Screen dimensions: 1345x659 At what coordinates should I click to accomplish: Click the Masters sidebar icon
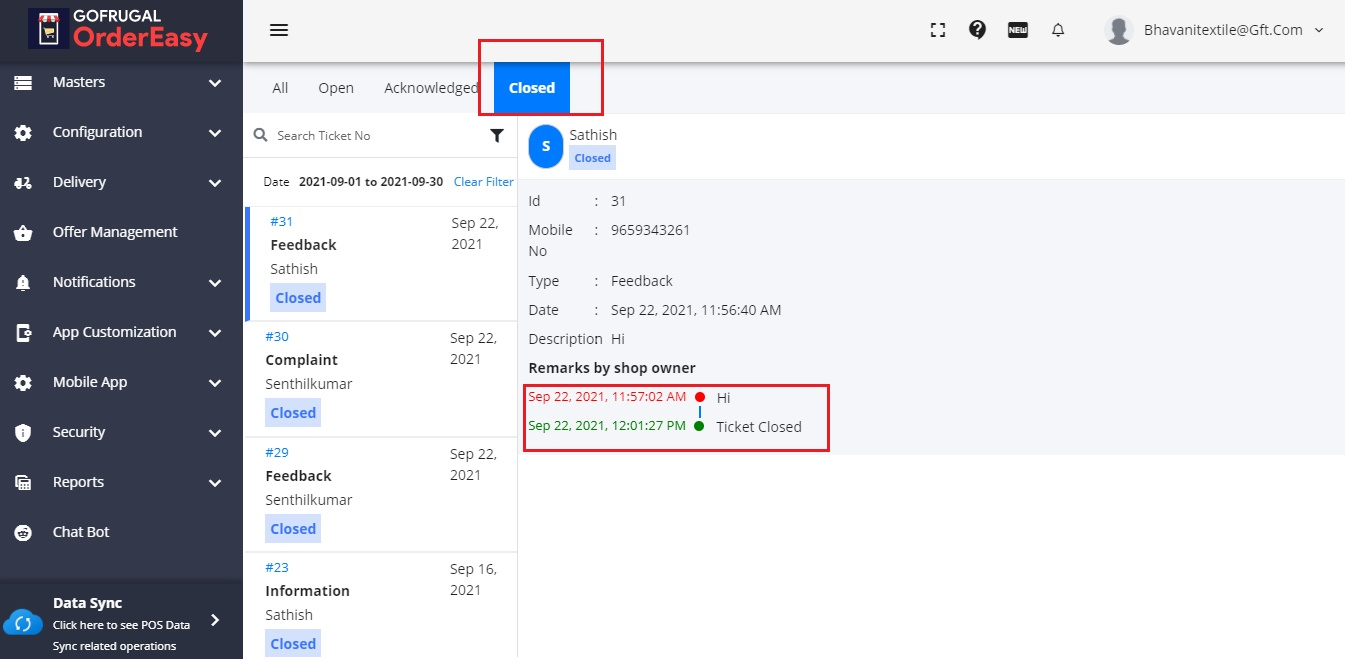(23, 82)
